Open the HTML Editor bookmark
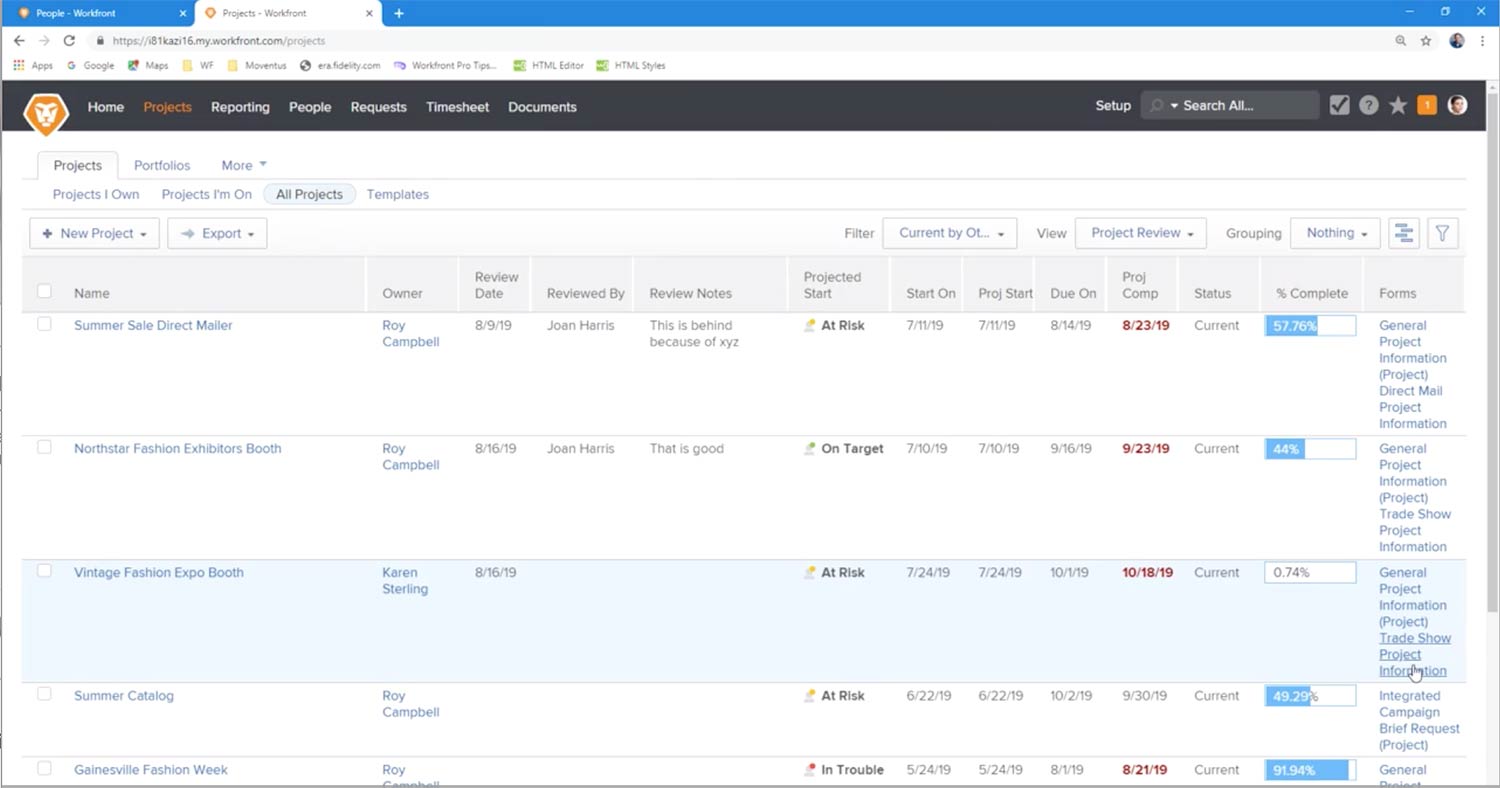 click(548, 65)
